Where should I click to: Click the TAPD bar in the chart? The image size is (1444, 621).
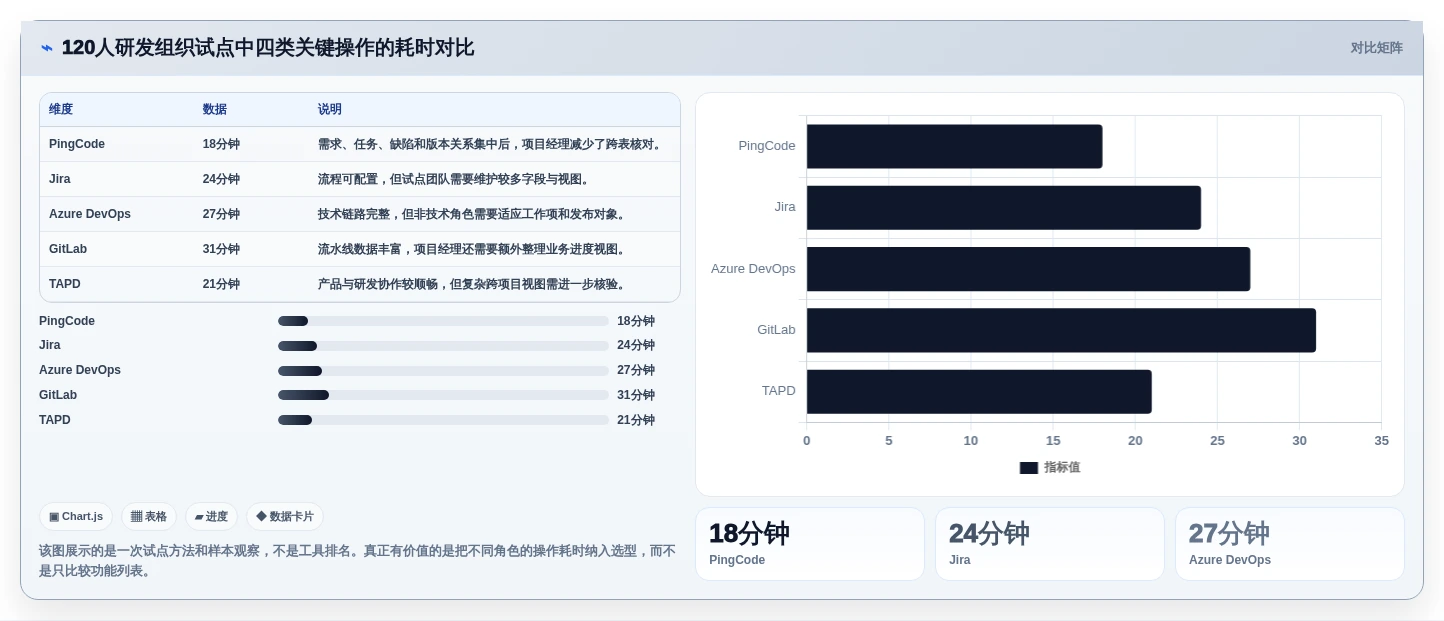979,392
